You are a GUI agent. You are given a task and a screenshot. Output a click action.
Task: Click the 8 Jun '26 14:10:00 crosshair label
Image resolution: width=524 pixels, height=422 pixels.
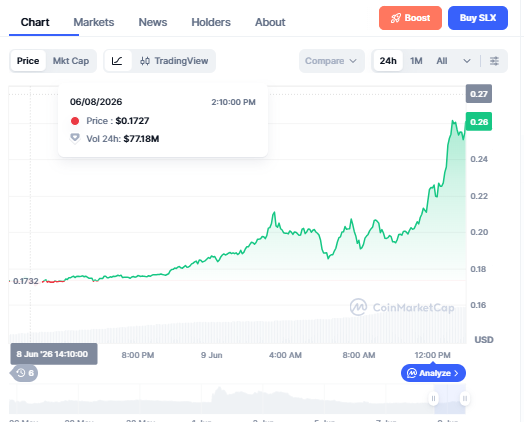(54, 354)
